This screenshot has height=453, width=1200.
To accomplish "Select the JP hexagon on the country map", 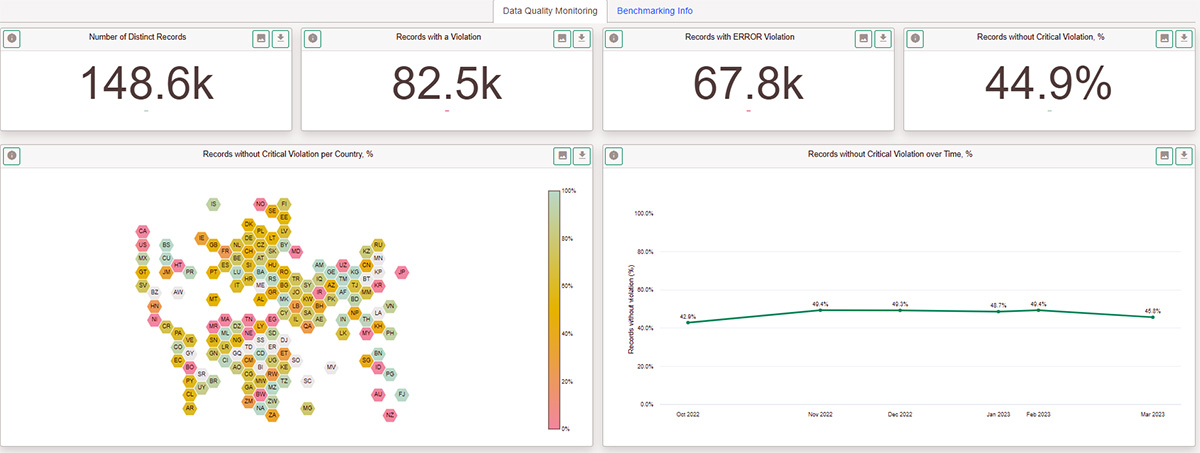I will click(x=401, y=271).
